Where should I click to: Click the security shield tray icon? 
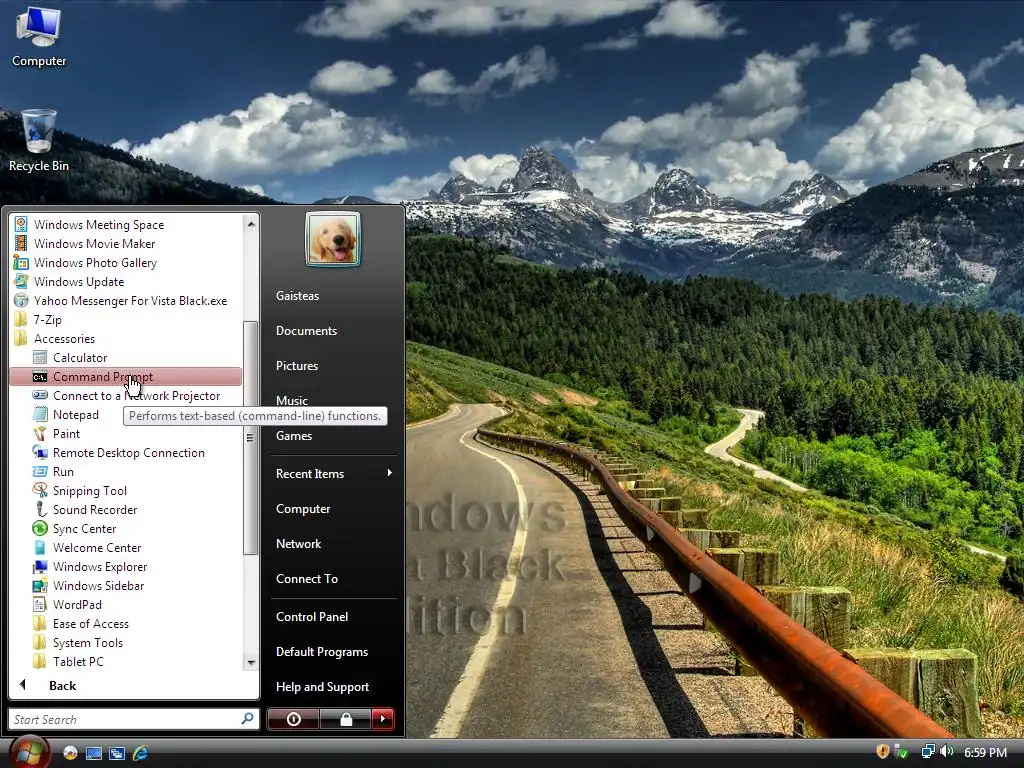pyautogui.click(x=882, y=752)
